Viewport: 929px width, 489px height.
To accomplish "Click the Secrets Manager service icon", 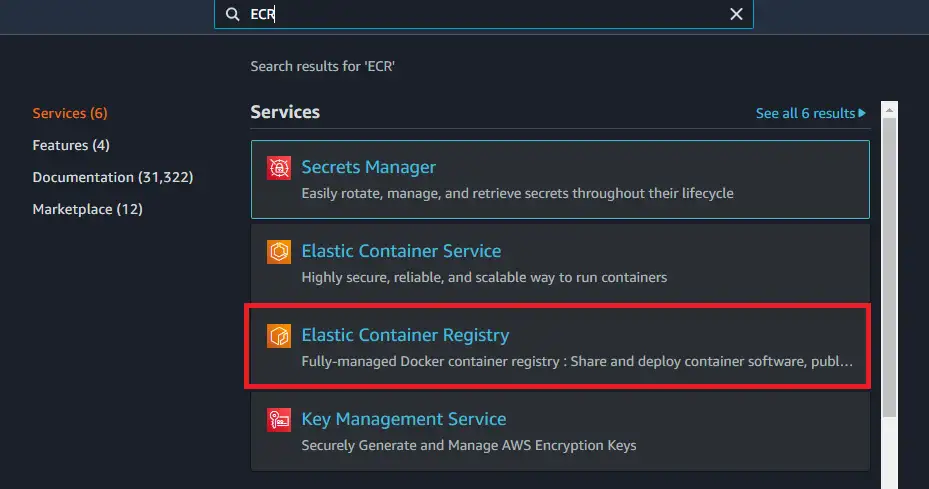I will (x=279, y=168).
